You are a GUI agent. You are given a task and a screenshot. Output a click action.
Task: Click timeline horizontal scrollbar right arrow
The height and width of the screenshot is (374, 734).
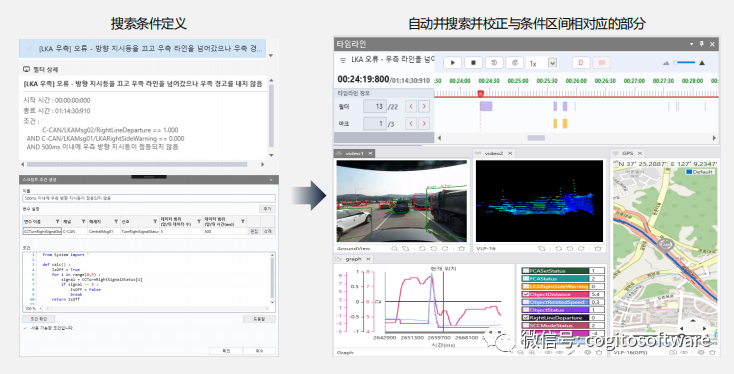[714, 138]
